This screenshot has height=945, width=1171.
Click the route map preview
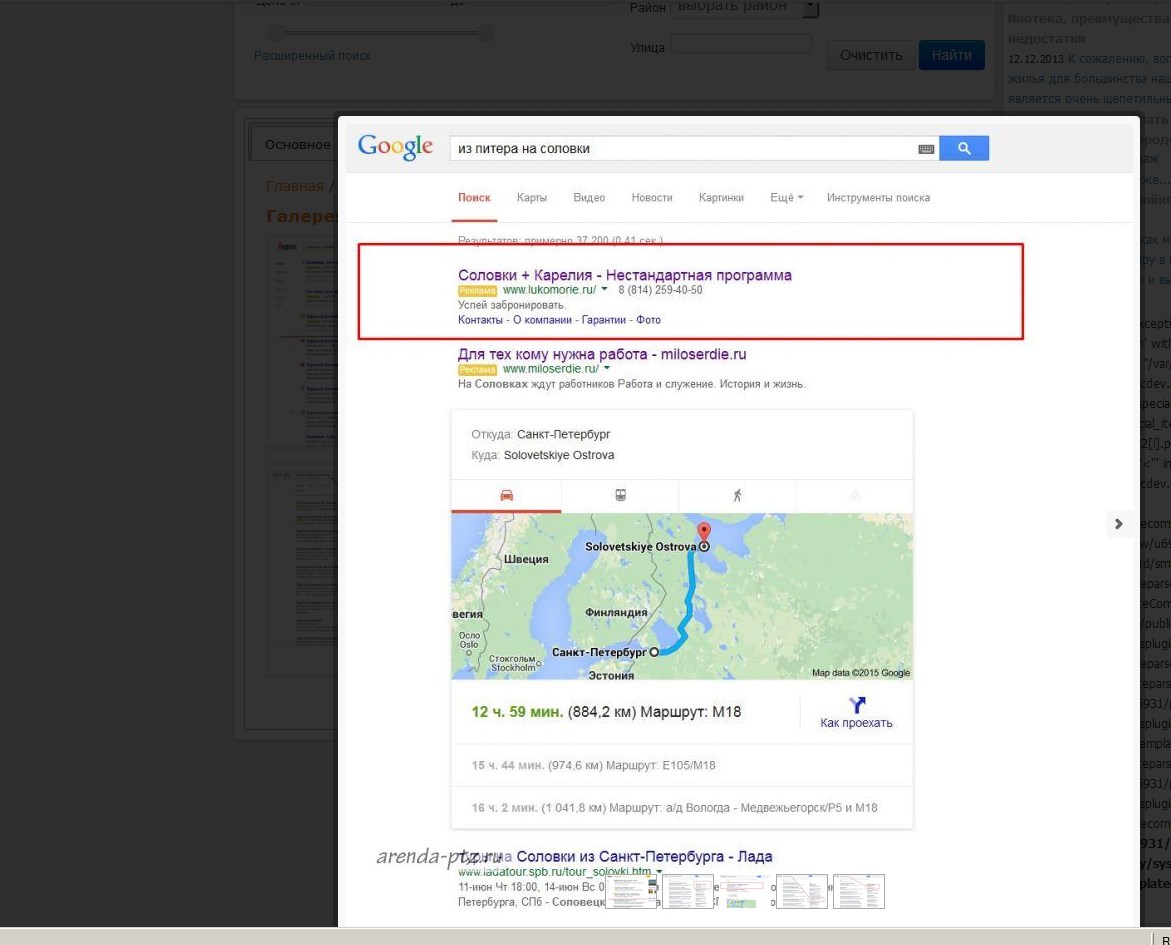pyautogui.click(x=682, y=596)
